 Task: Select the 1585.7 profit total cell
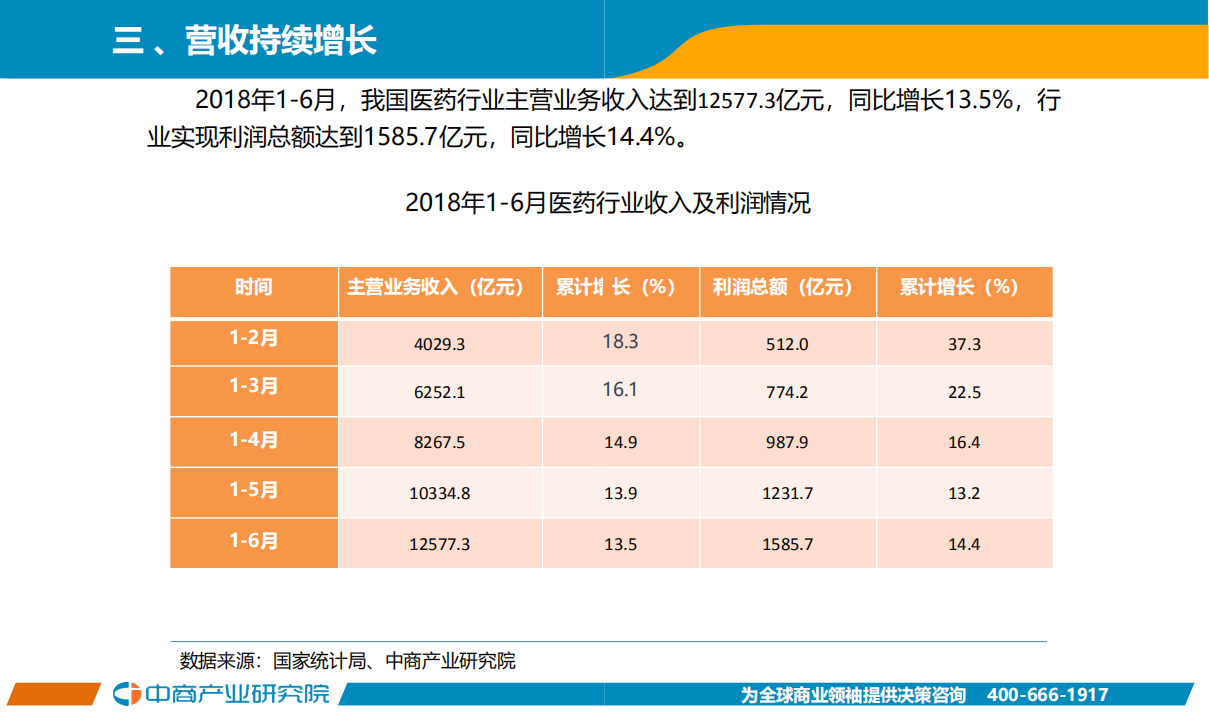point(786,543)
